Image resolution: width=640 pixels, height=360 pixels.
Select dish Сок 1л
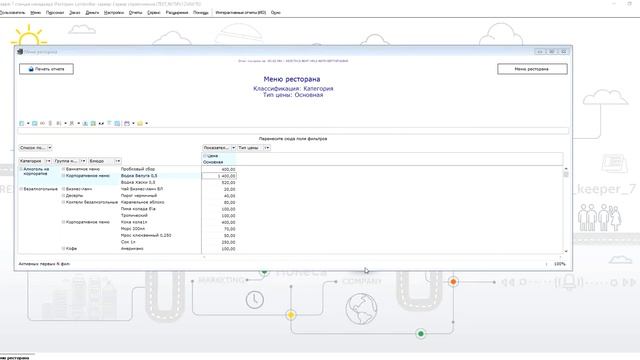click(128, 242)
